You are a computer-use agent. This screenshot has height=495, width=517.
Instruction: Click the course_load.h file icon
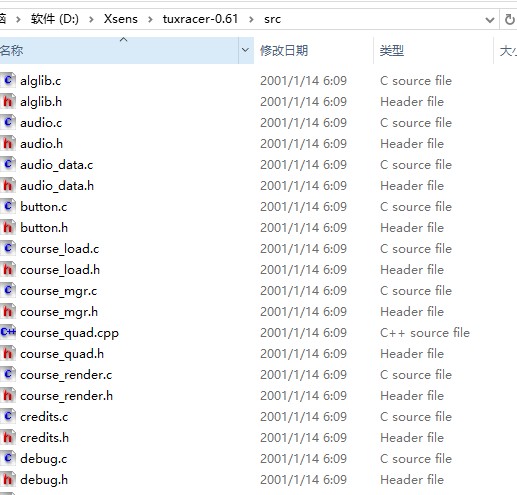click(x=8, y=269)
